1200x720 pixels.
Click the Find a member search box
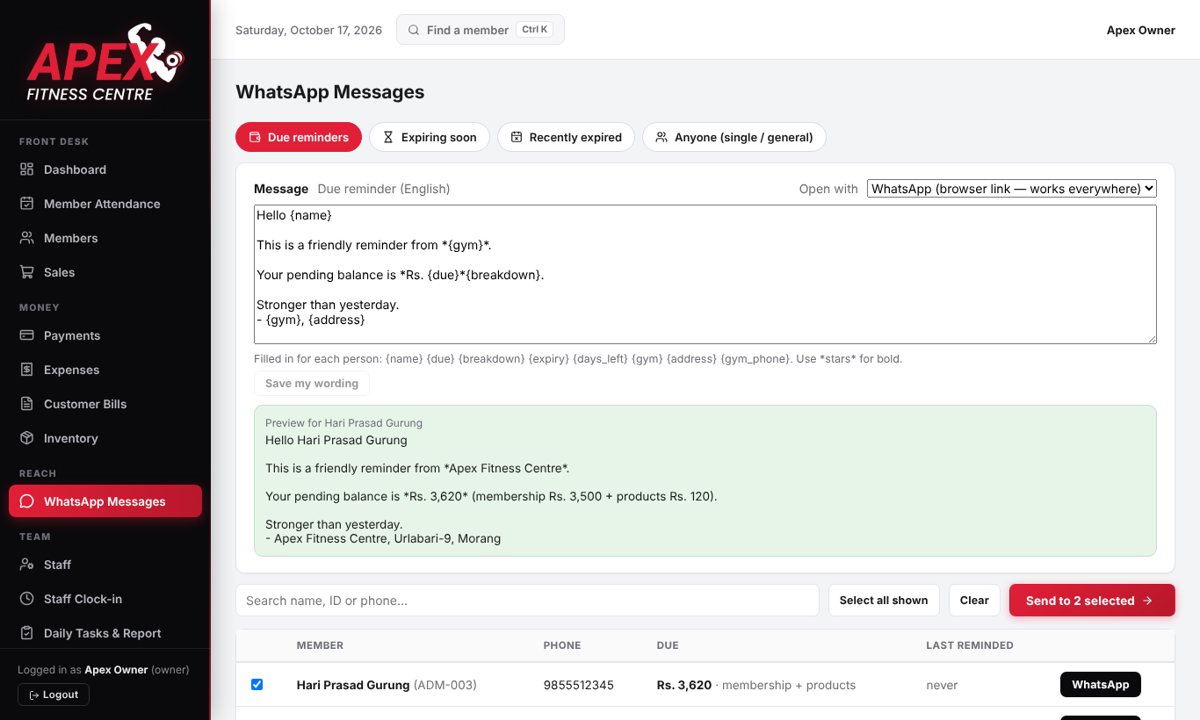coord(480,30)
